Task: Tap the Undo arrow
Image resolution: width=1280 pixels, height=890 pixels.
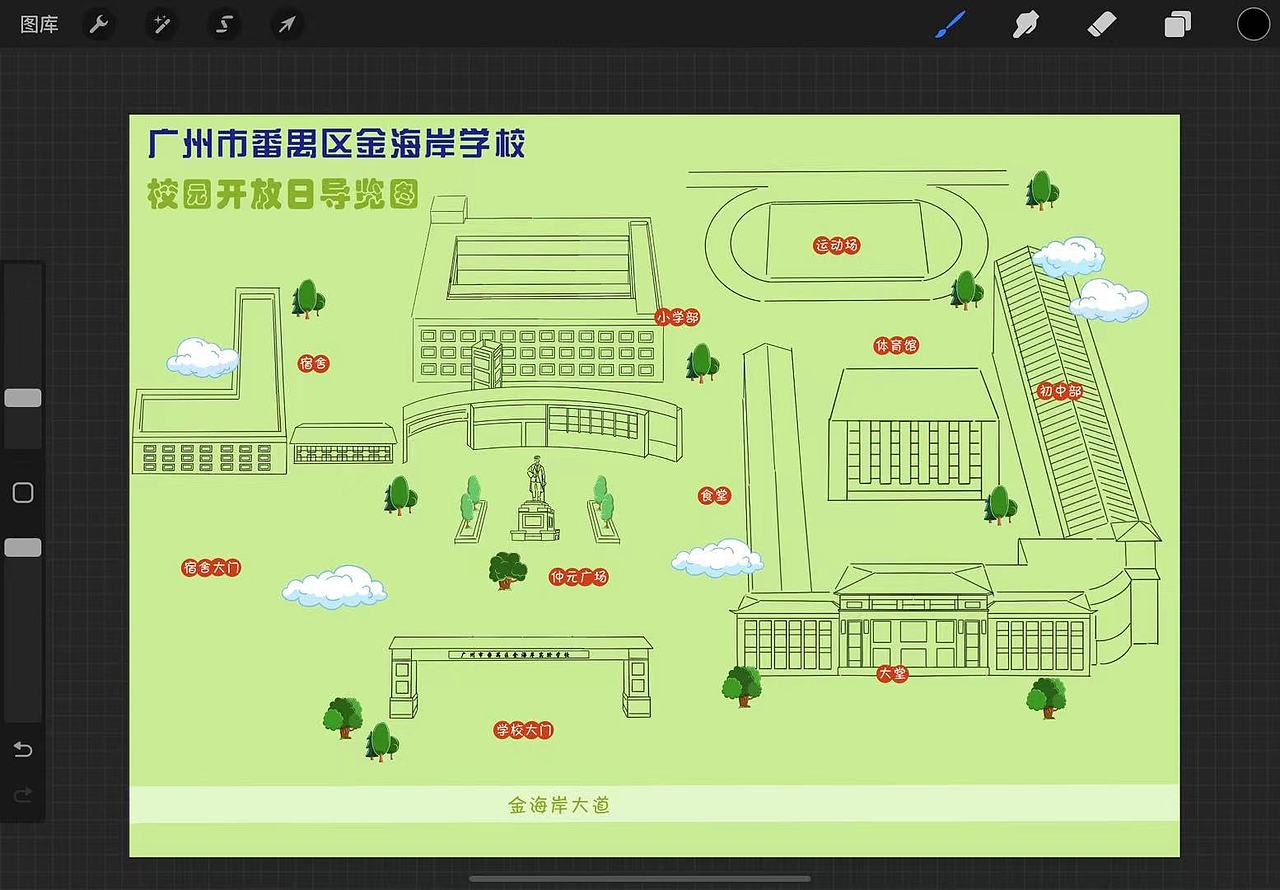Action: [22, 750]
